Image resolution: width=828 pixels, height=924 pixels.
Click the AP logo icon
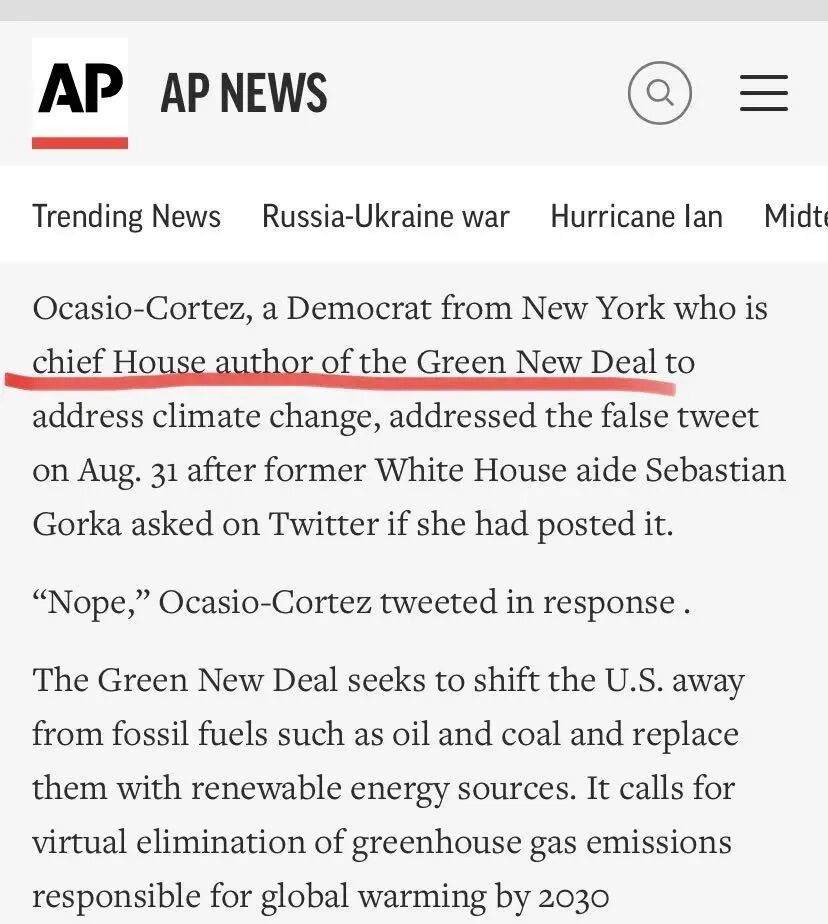[80, 93]
